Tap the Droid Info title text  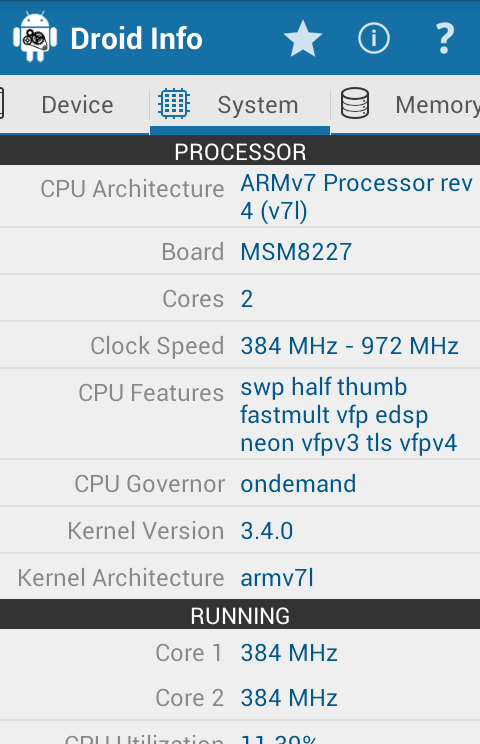point(136,38)
